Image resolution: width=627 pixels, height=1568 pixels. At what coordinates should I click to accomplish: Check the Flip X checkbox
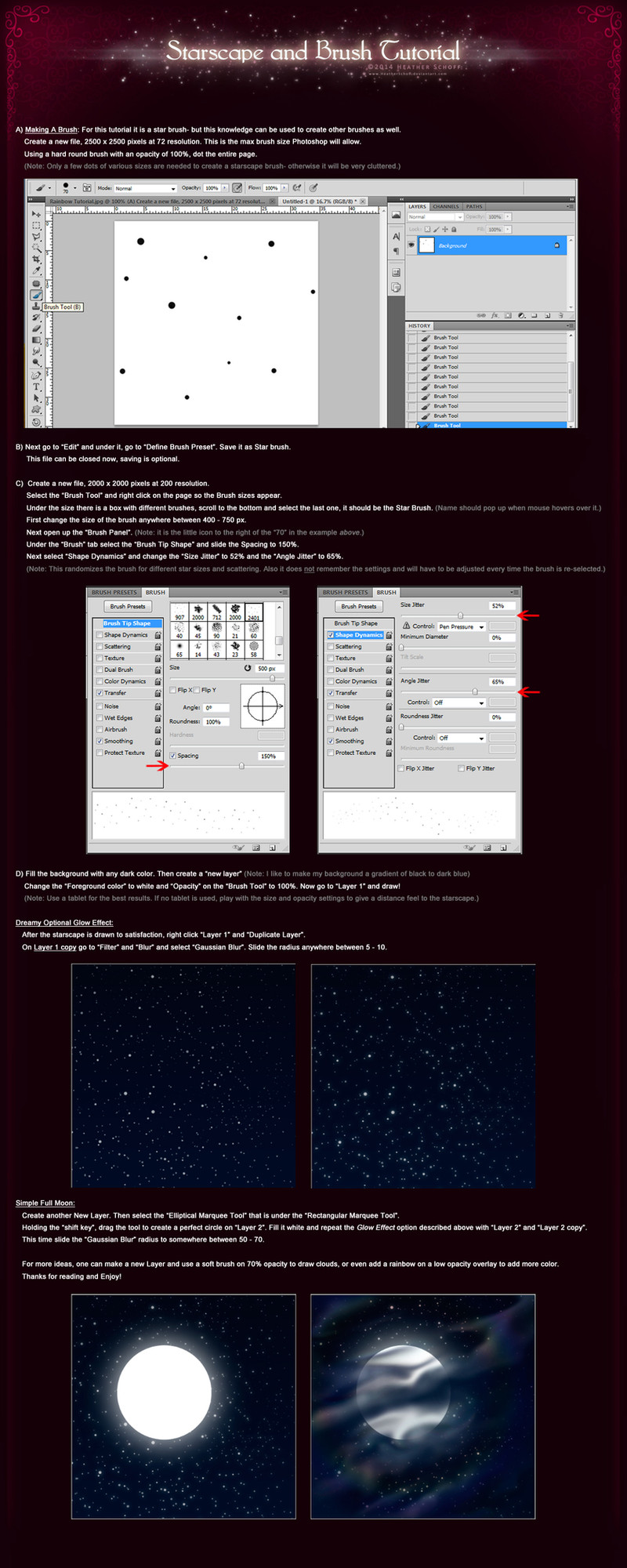[172, 690]
